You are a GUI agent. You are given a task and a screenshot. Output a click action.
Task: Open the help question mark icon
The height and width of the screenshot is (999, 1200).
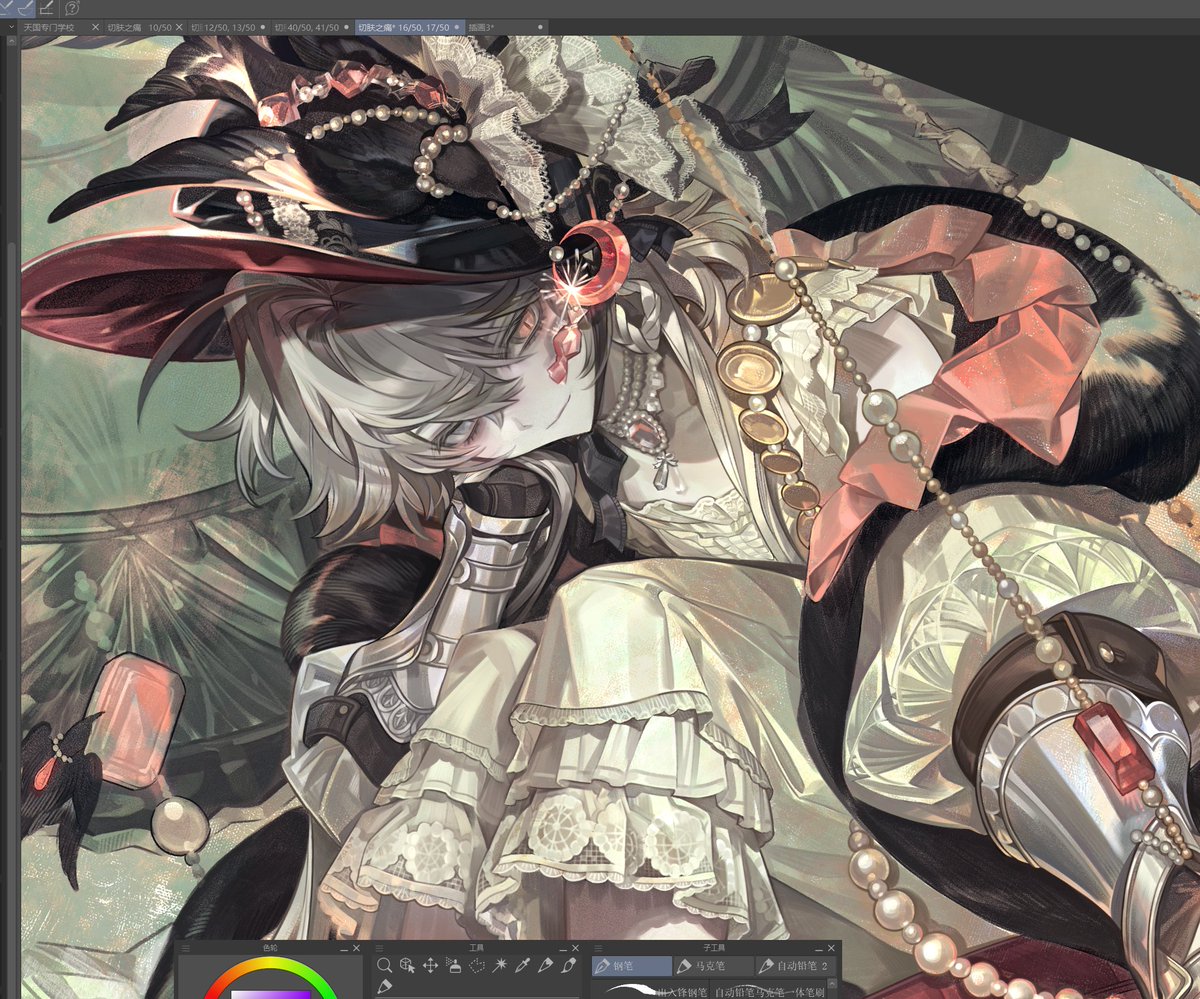pyautogui.click(x=72, y=8)
